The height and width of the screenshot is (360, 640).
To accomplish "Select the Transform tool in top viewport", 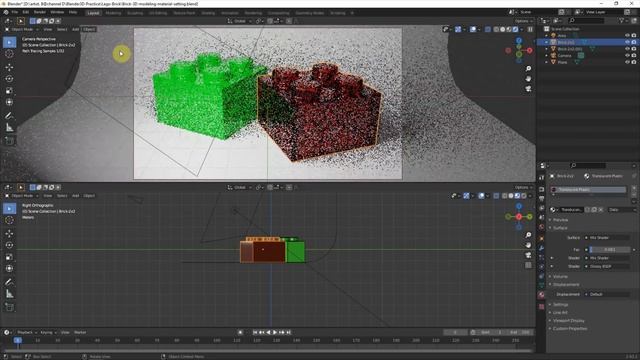I will (9, 102).
